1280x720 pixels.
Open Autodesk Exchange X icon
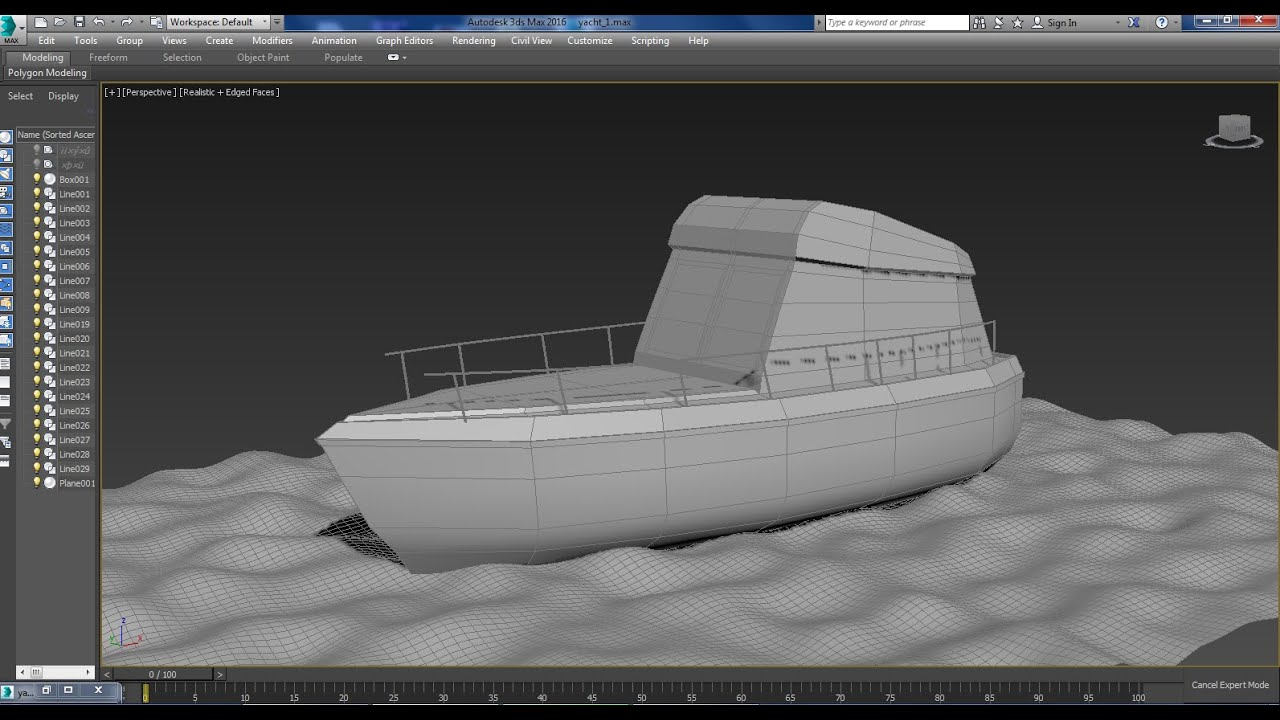(x=1133, y=22)
